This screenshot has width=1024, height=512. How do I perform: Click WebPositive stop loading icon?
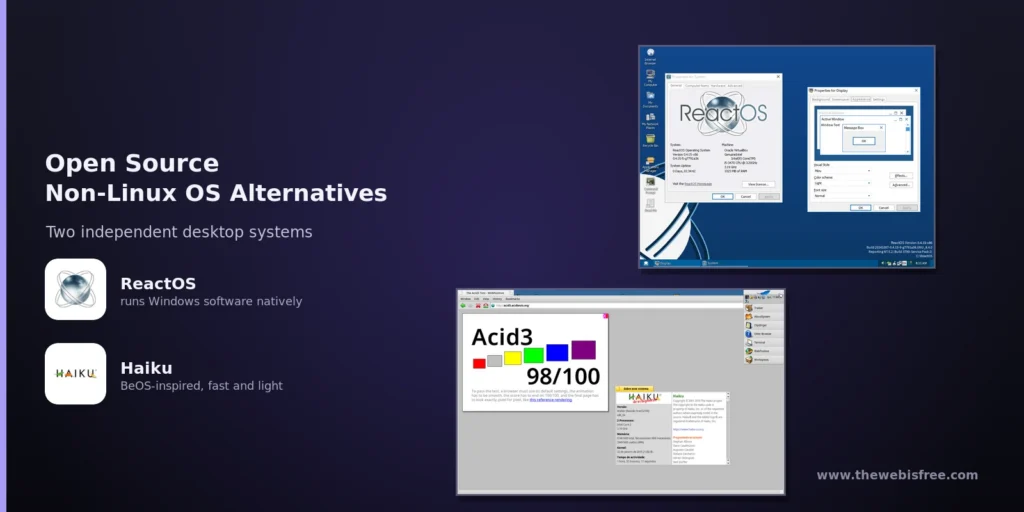478,306
